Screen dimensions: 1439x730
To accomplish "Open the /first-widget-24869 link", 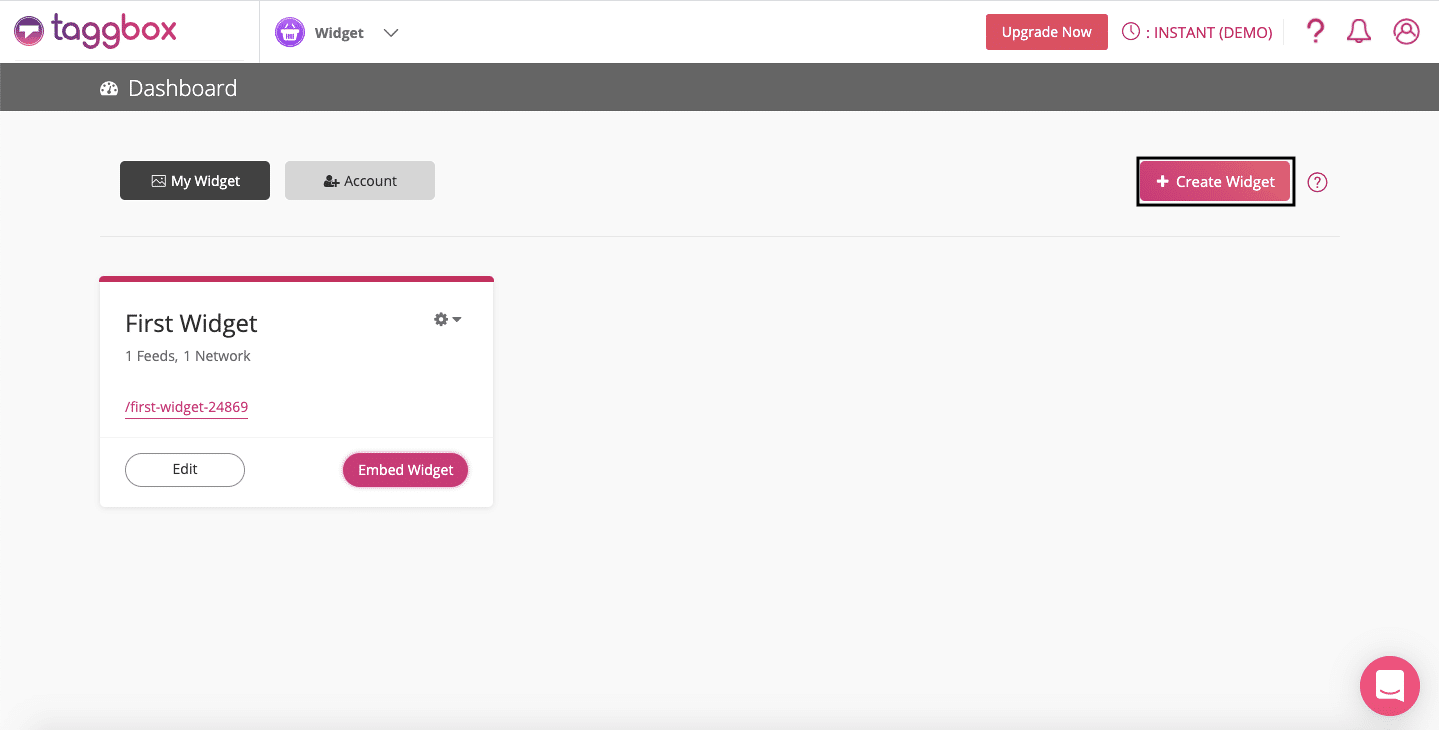I will pos(187,407).
